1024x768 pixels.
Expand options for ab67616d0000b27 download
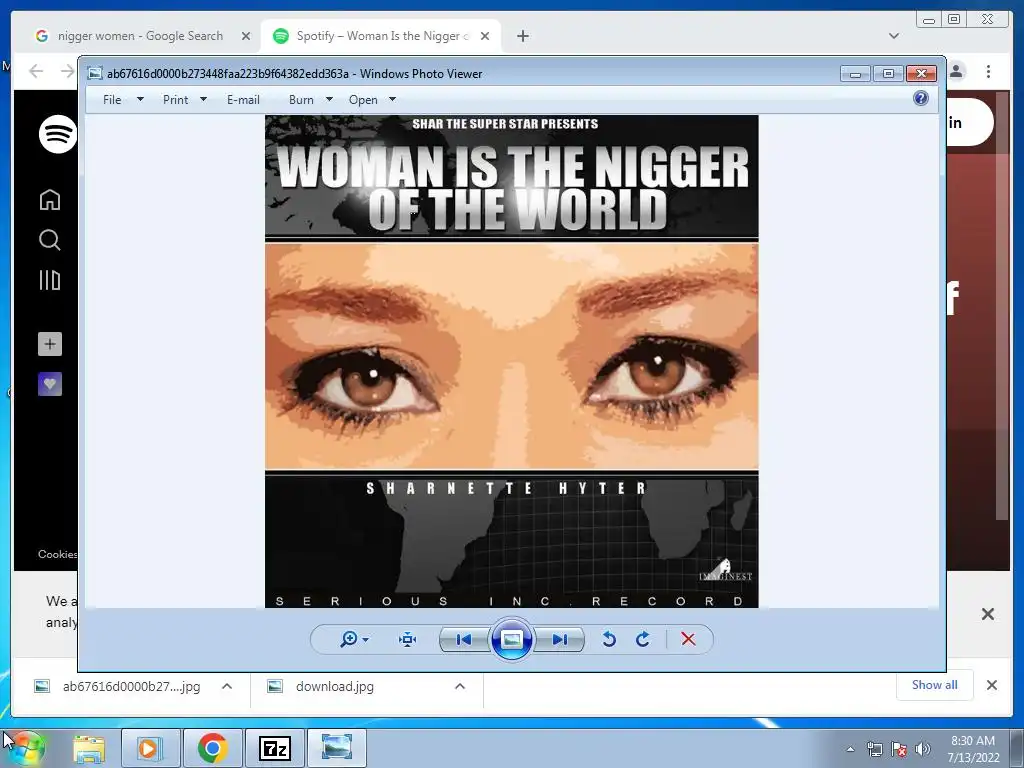(x=227, y=686)
